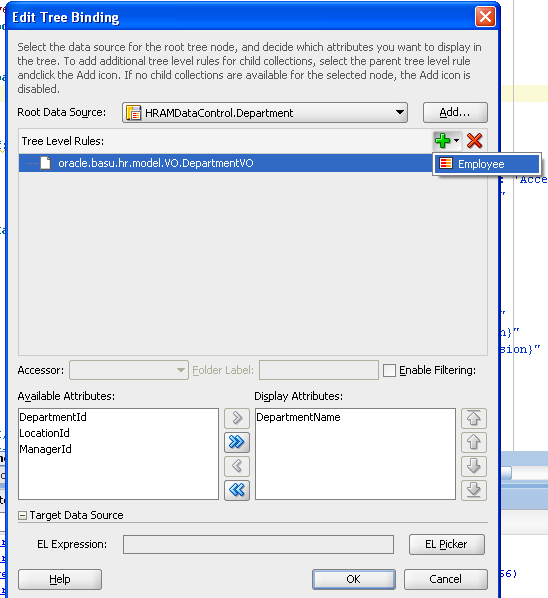Select ManagerId in Available Attributes
The image size is (548, 598).
pos(45,449)
